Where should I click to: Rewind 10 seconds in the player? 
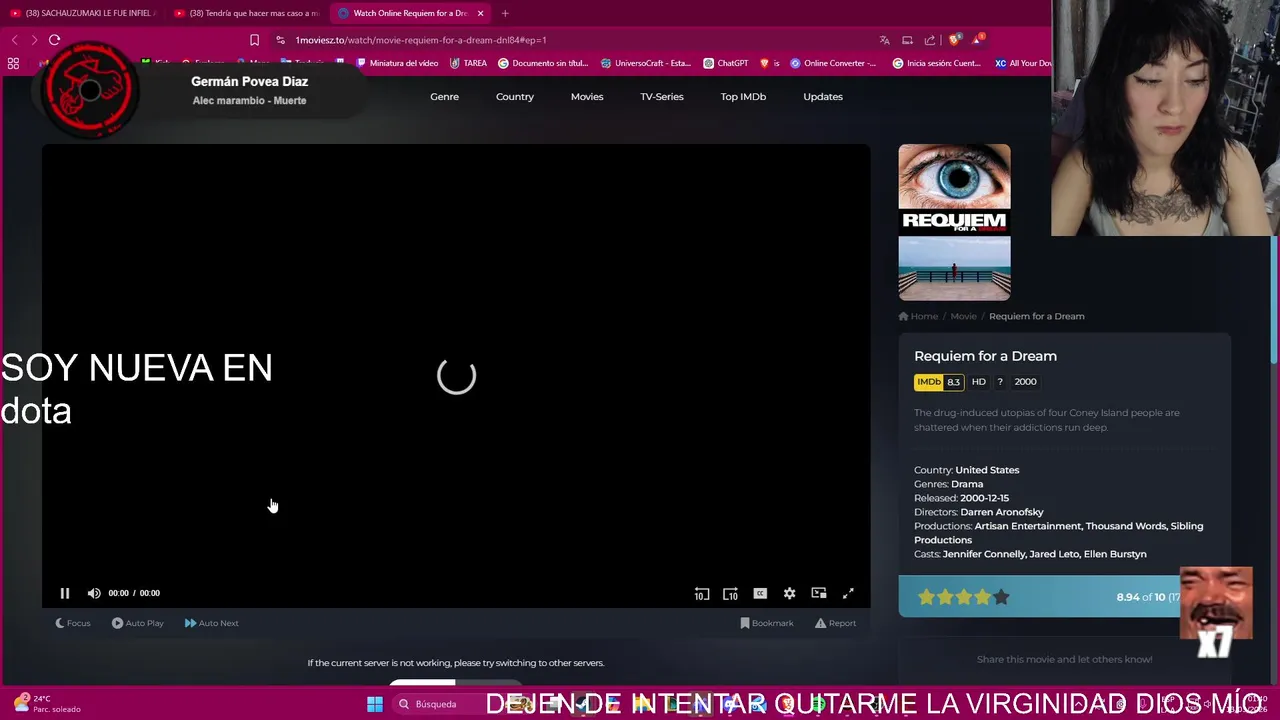point(701,593)
